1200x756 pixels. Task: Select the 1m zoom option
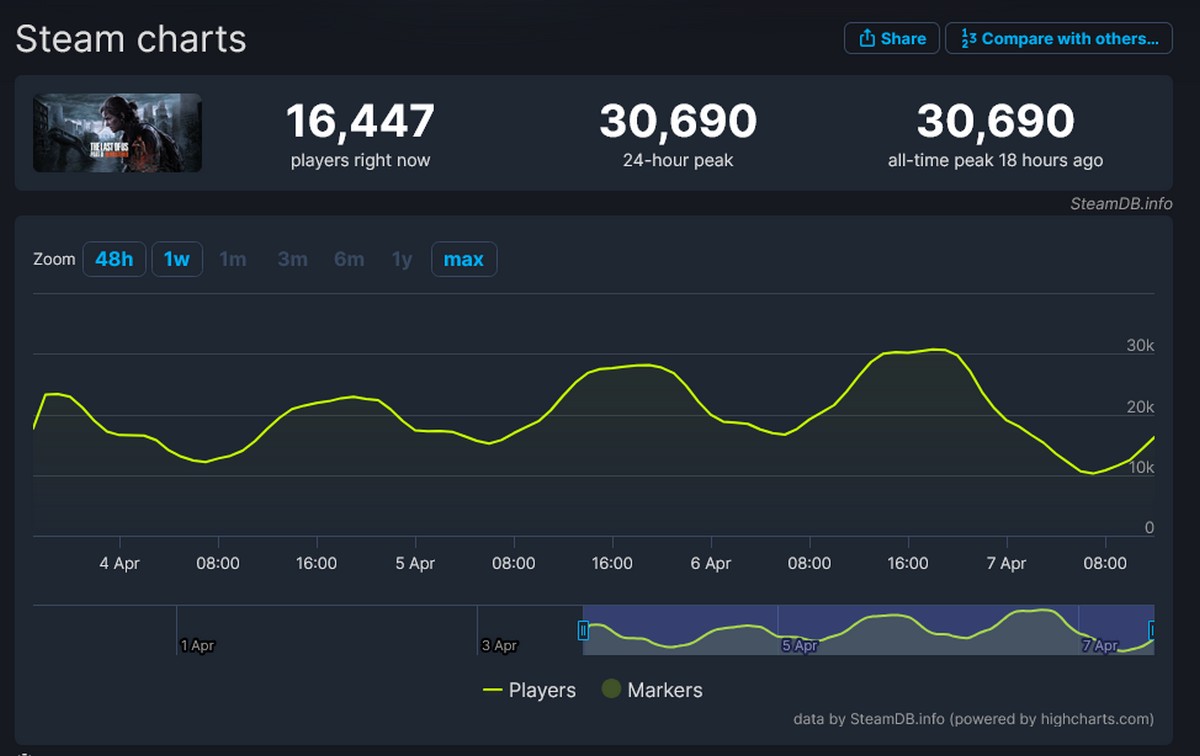click(233, 259)
